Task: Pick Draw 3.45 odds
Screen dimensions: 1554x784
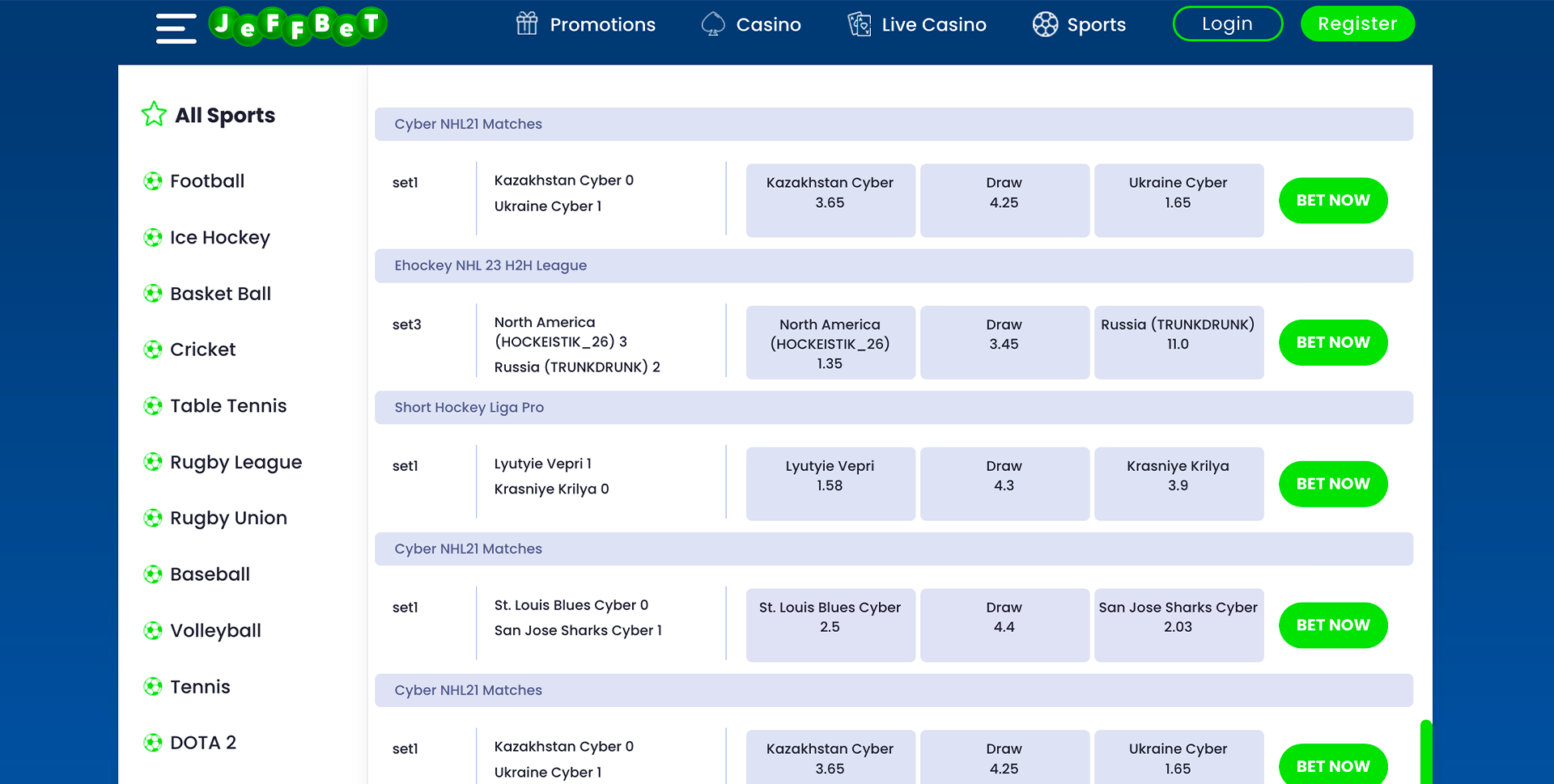Action: (1004, 342)
